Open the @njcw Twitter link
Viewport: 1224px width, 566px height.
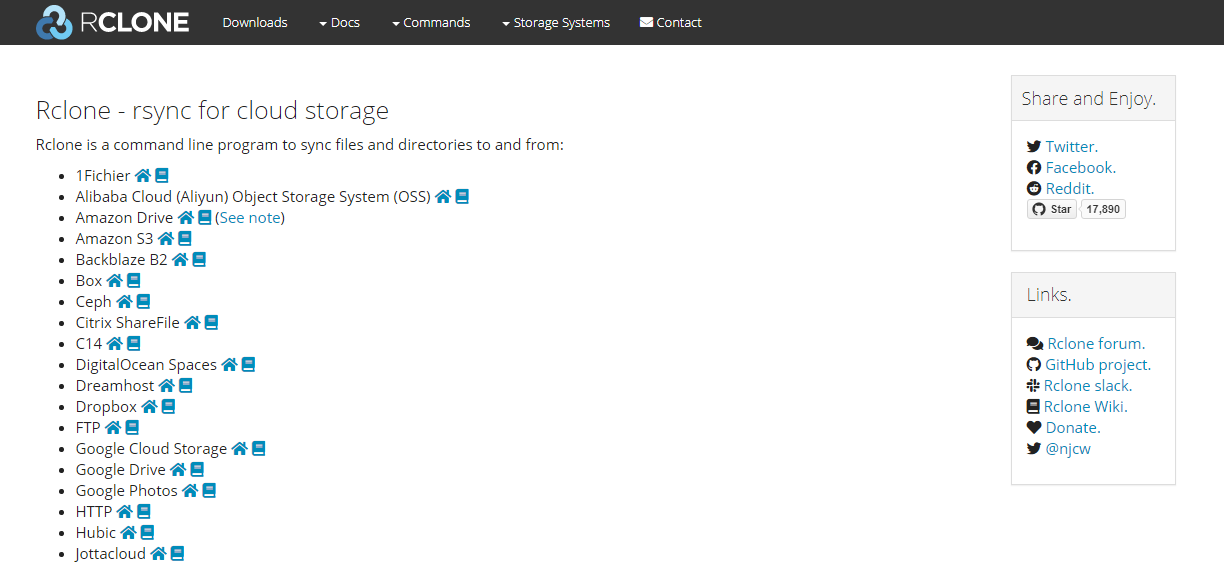(1068, 449)
